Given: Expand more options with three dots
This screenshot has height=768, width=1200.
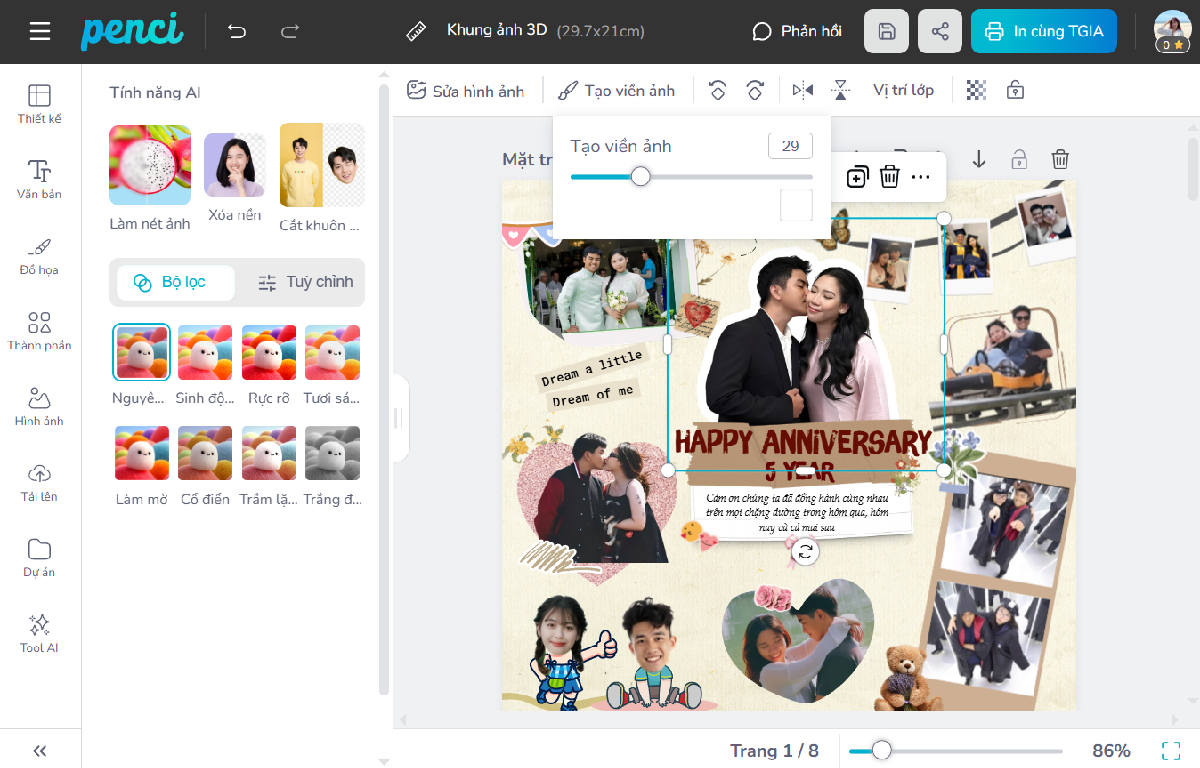Looking at the screenshot, I should tap(921, 177).
